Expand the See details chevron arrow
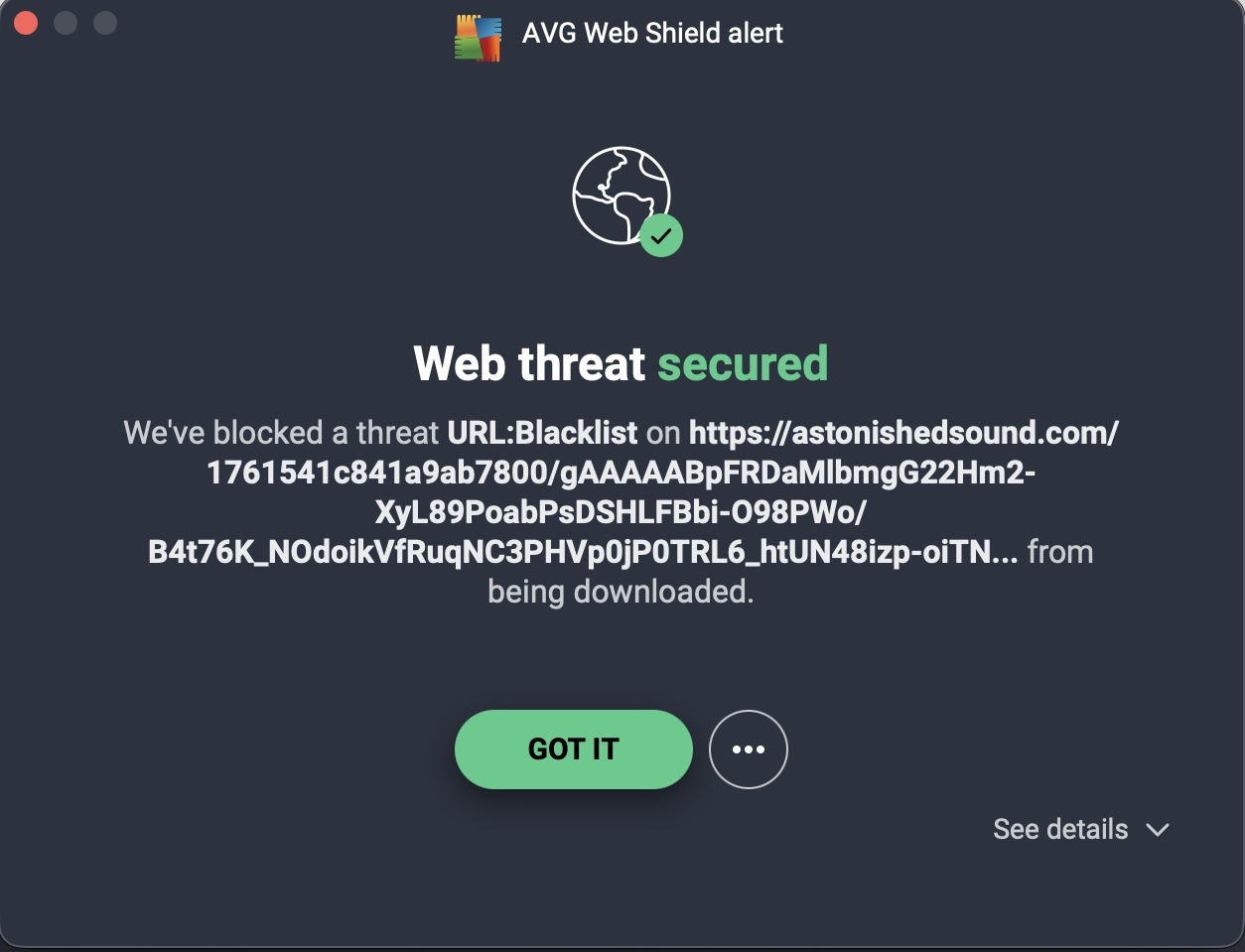Viewport: 1245px width, 952px height. (1158, 830)
